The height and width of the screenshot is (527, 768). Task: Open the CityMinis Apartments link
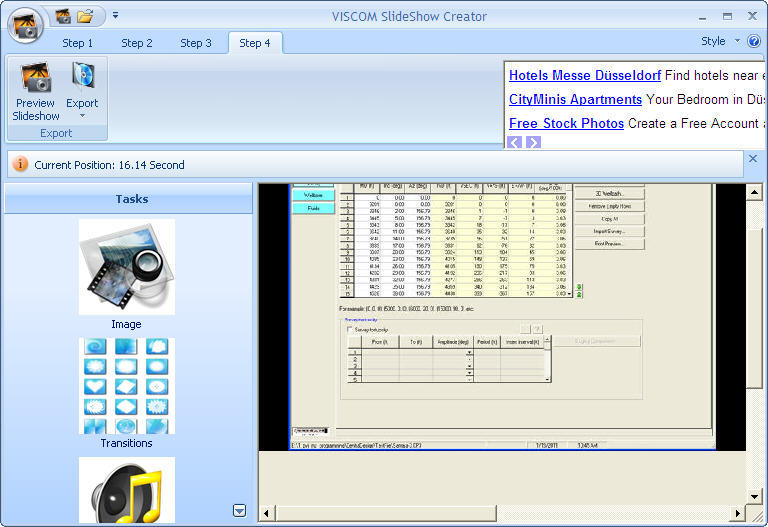575,99
